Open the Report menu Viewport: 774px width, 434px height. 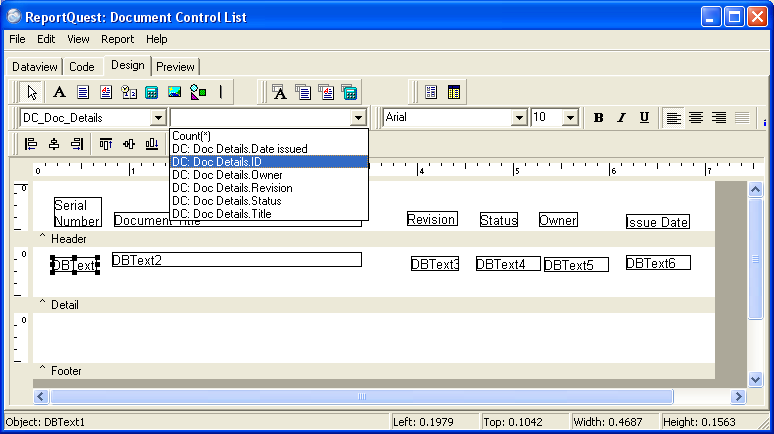point(117,39)
